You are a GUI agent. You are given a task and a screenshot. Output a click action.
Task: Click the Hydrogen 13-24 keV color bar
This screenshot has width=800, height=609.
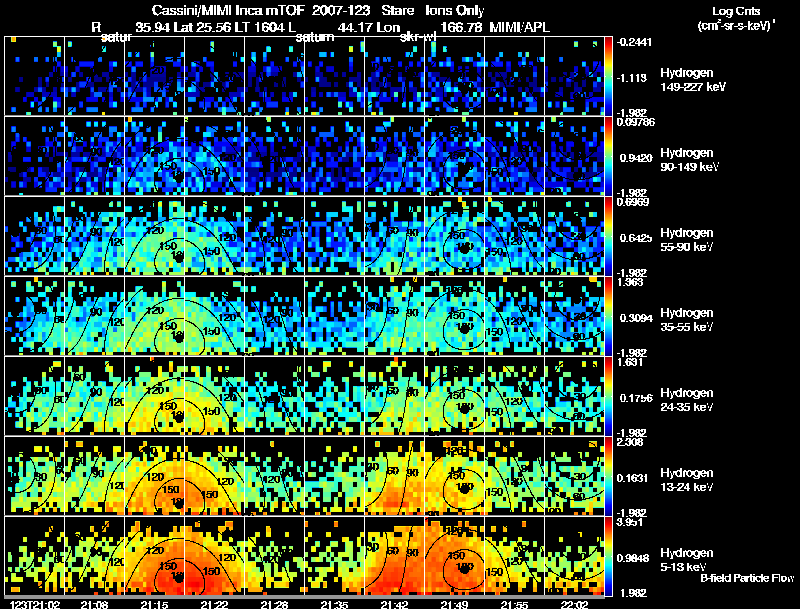[608, 476]
